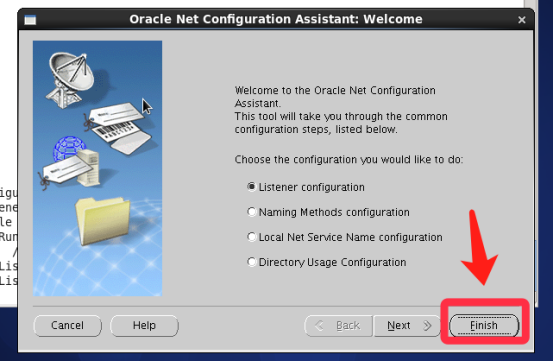
Task: Click the 'Choose the configuration you would like to do:' text
Action: 348,160
